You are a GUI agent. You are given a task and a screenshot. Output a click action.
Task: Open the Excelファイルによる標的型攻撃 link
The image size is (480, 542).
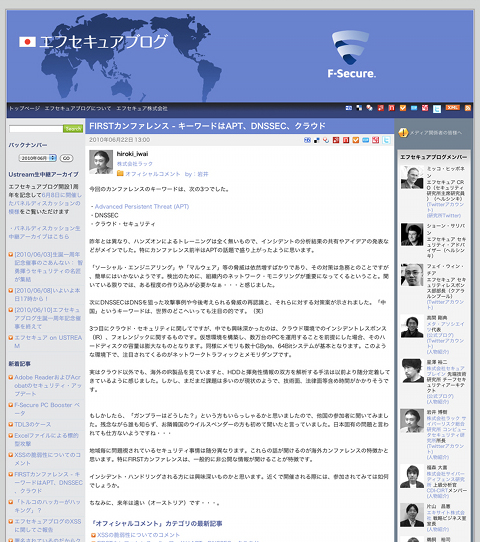click(46, 439)
